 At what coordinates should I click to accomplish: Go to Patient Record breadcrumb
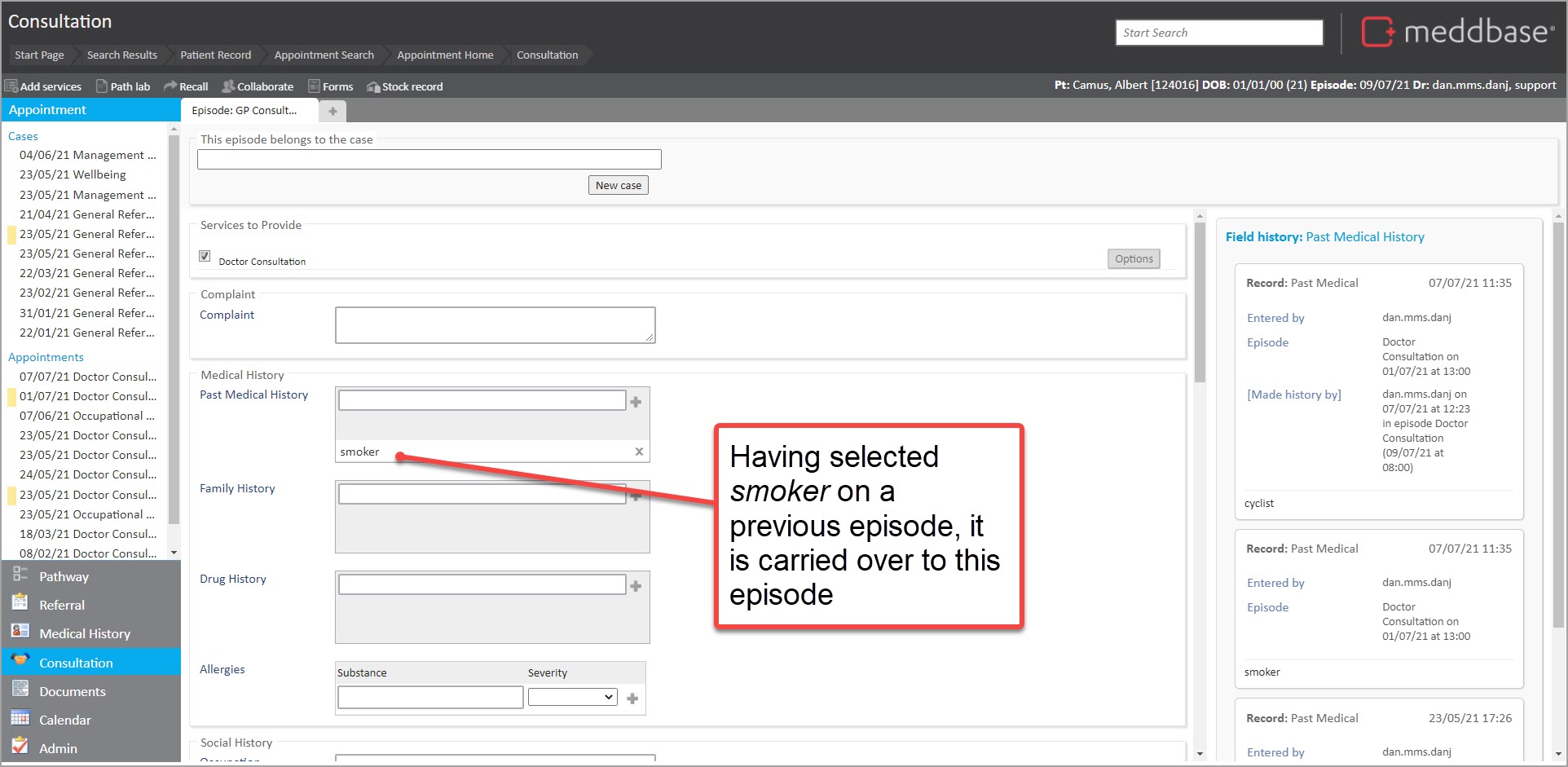coord(215,55)
